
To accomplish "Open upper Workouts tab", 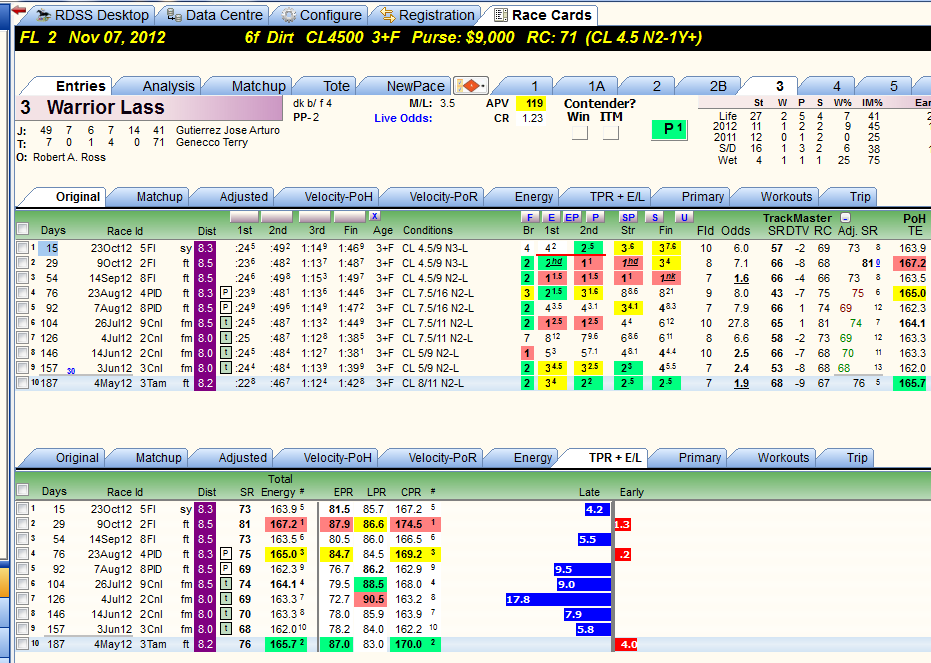I will (786, 197).
